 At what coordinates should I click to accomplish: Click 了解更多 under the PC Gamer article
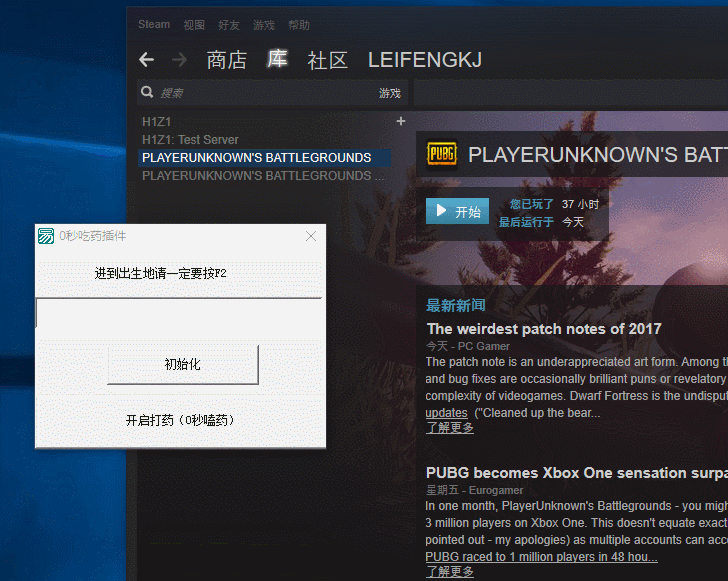coord(450,428)
